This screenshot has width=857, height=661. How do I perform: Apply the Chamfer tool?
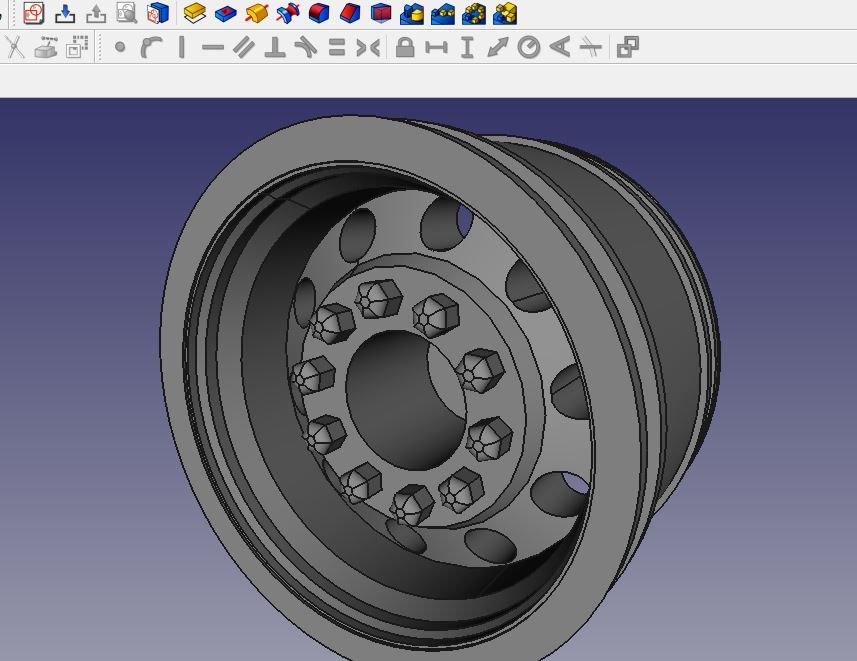(350, 13)
